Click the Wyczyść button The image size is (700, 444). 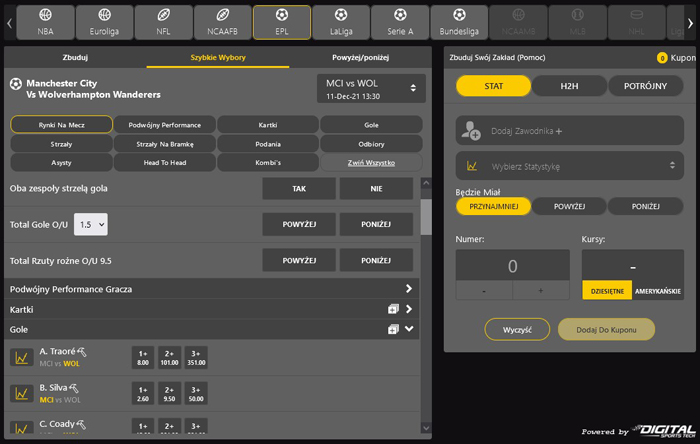pyautogui.click(x=517, y=329)
